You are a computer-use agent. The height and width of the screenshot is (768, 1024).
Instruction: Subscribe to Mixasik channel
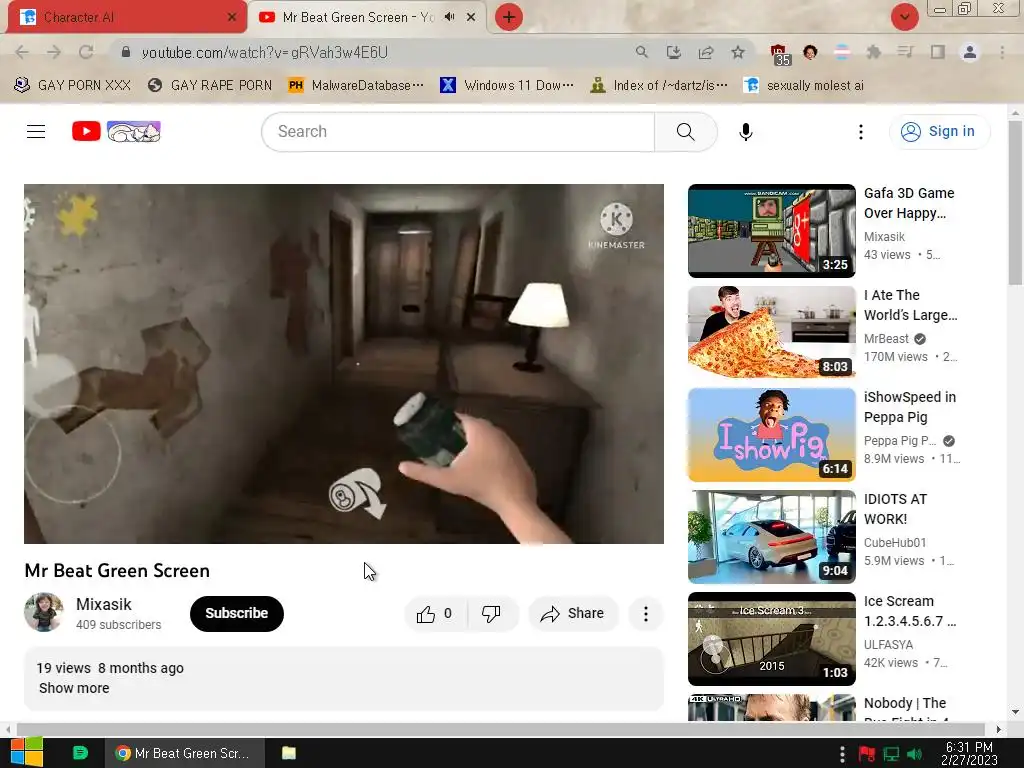click(x=236, y=613)
